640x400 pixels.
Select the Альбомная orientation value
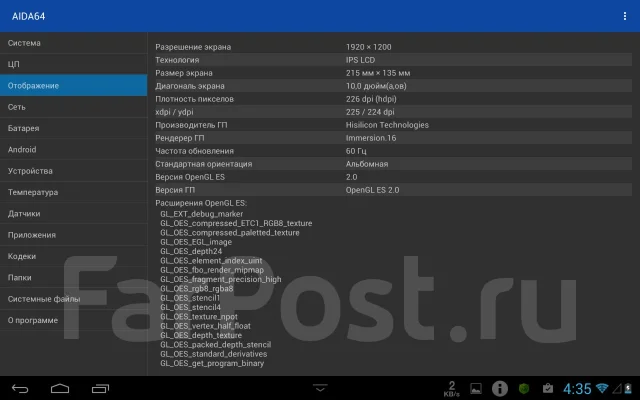click(367, 164)
